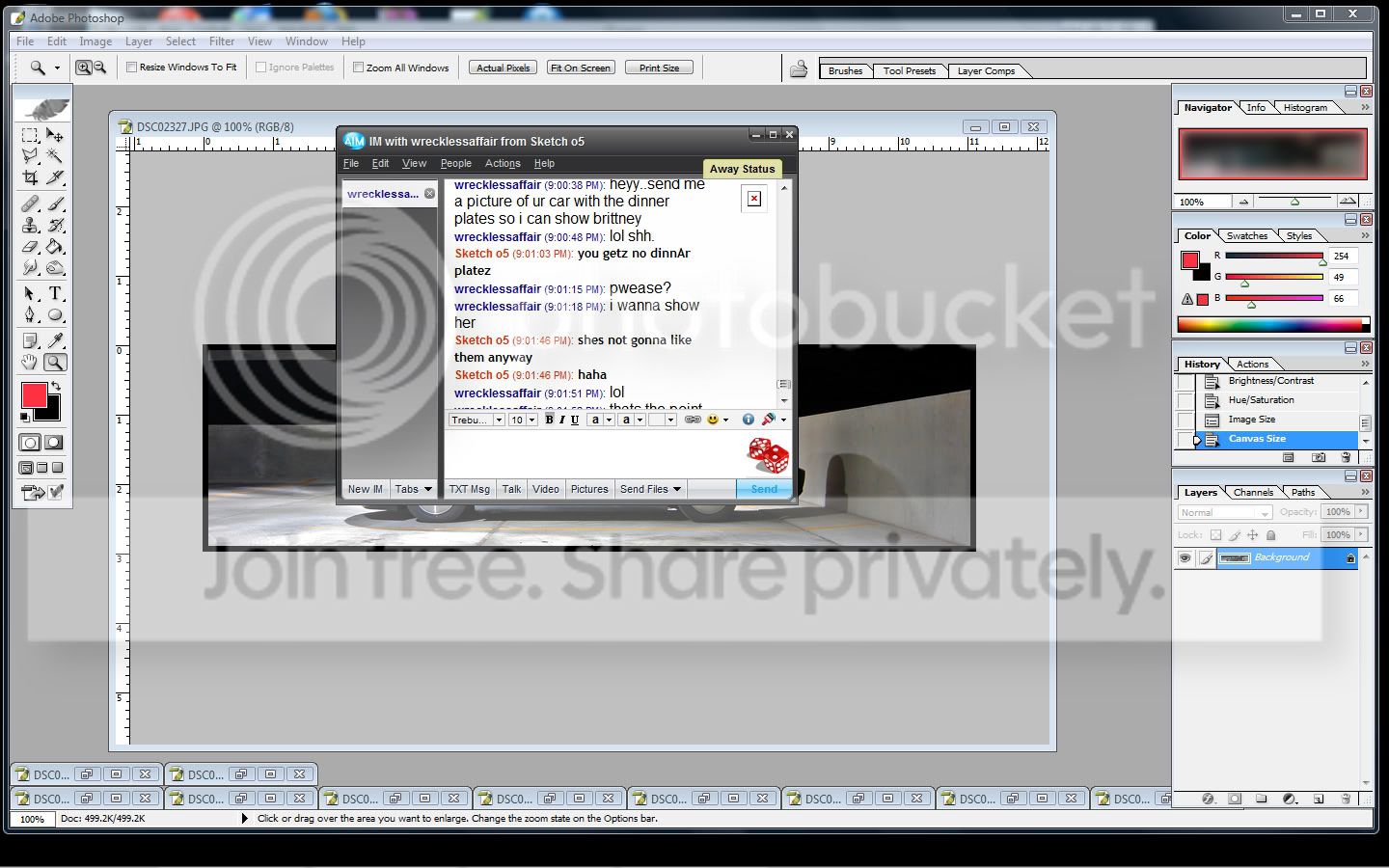
Task: Select the Crop tool
Action: click(30, 177)
